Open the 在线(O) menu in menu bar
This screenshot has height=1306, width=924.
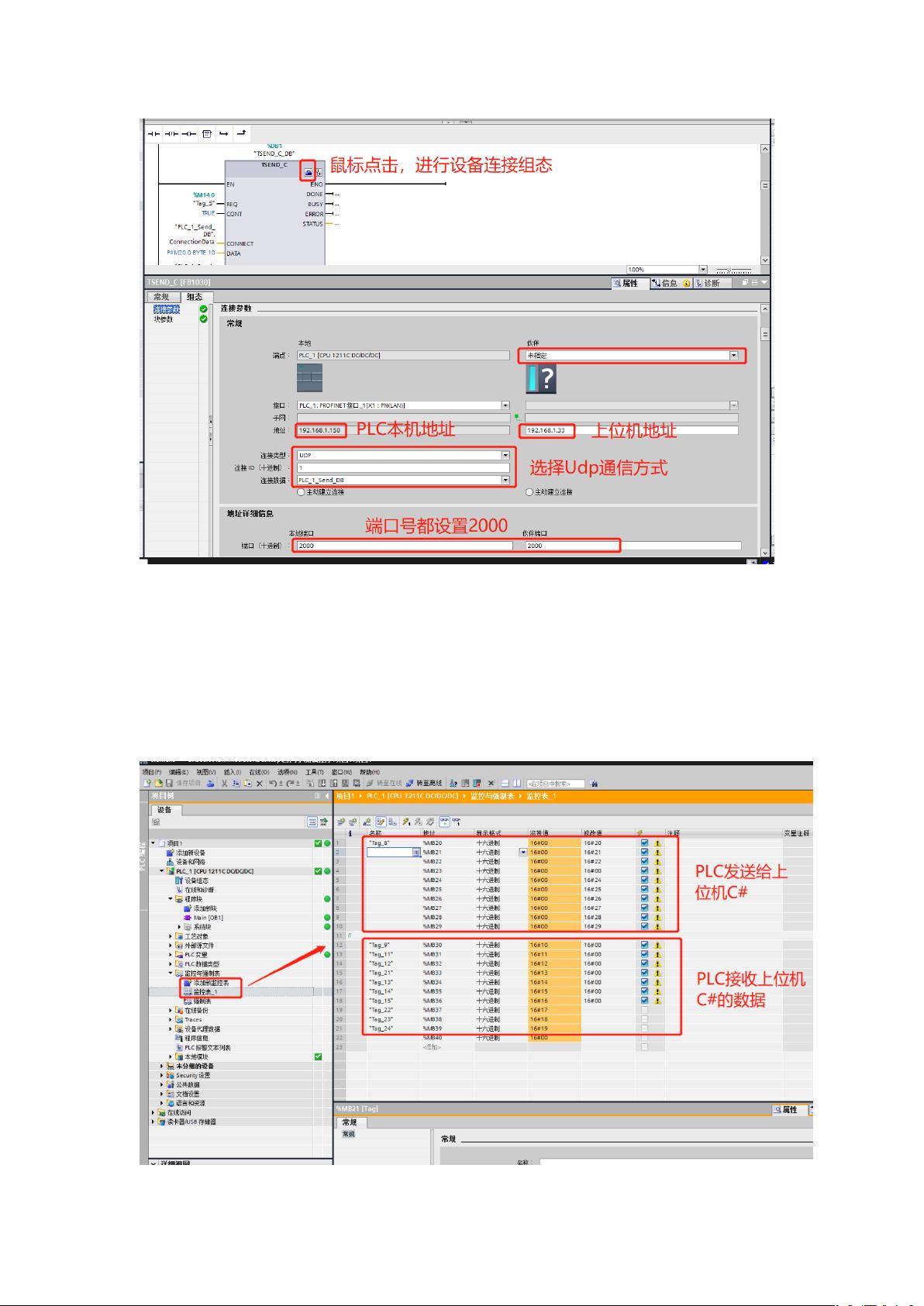259,772
